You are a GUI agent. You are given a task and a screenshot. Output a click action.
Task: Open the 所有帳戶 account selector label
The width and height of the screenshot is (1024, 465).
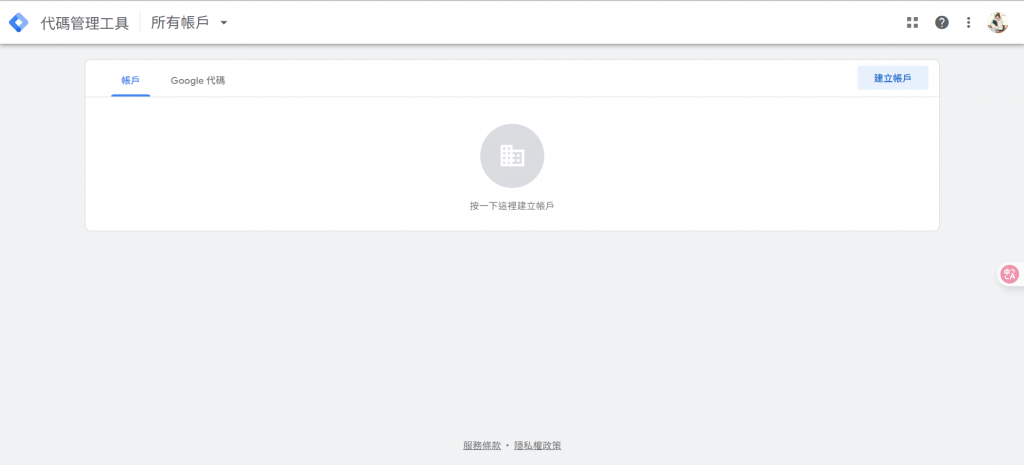(x=180, y=23)
